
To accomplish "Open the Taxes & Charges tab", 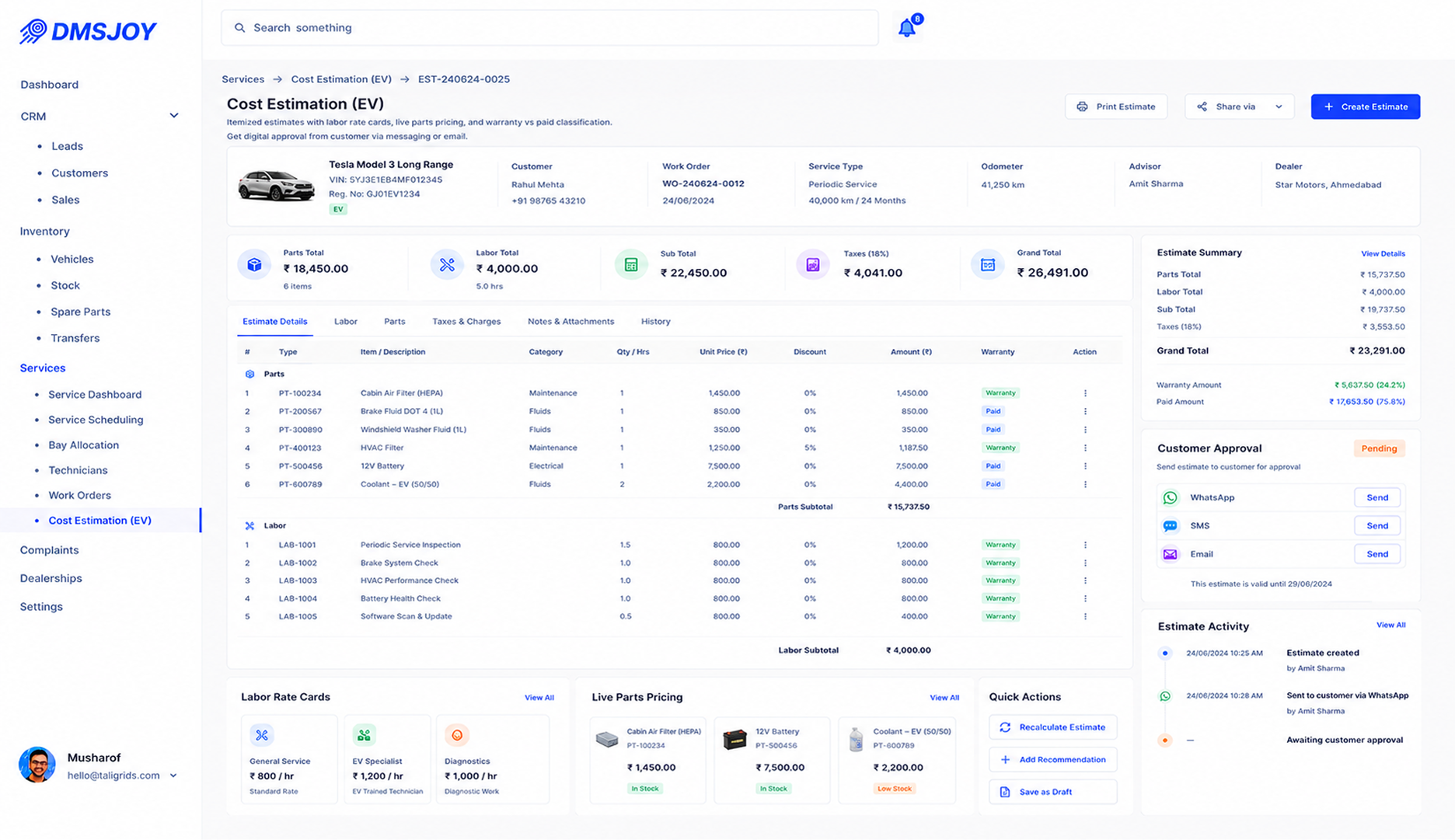I will 466,322.
